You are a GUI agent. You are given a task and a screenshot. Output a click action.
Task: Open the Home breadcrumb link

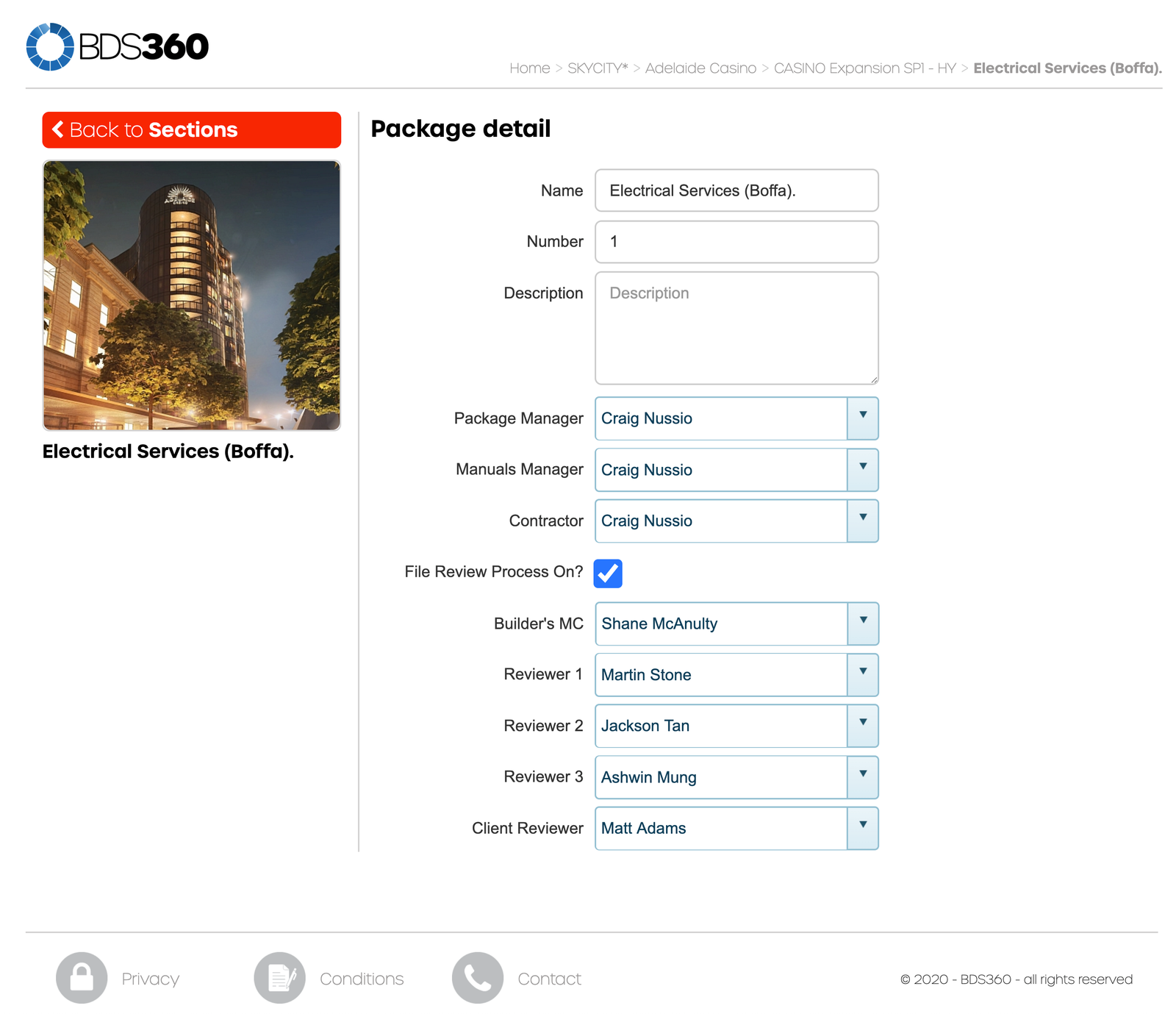(530, 68)
